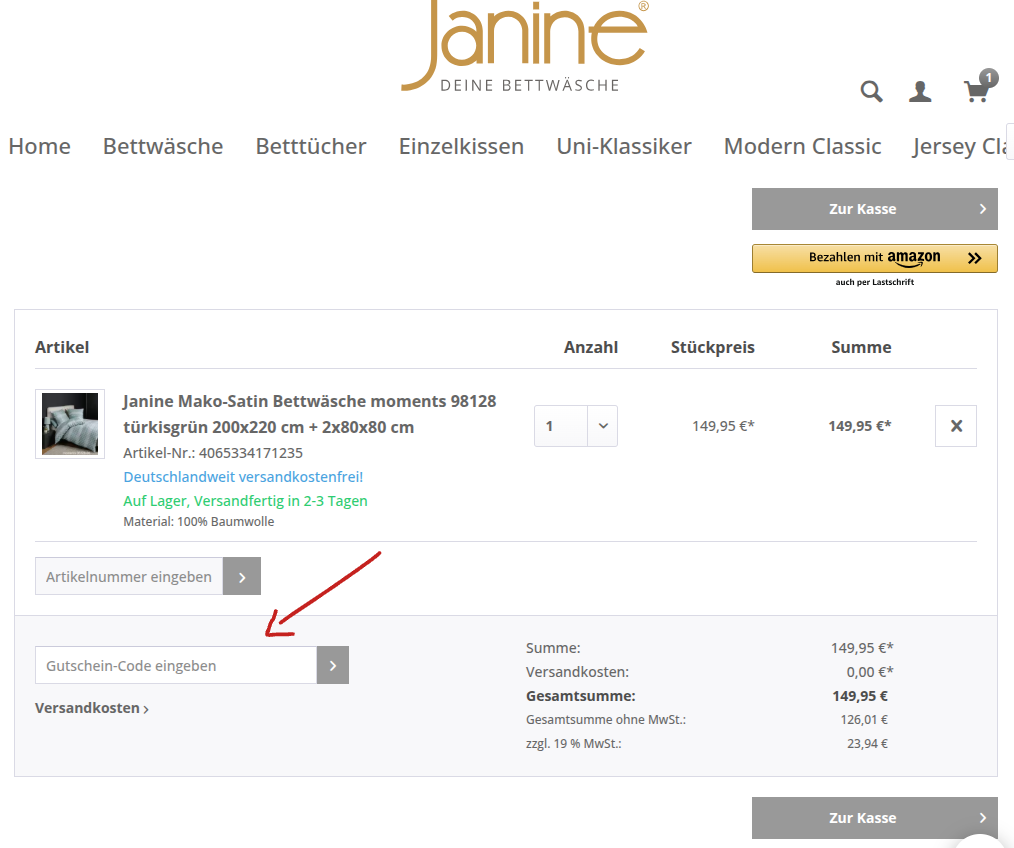The image size is (1014, 848).
Task: Click the Janine logo
Action: pyautogui.click(x=525, y=47)
